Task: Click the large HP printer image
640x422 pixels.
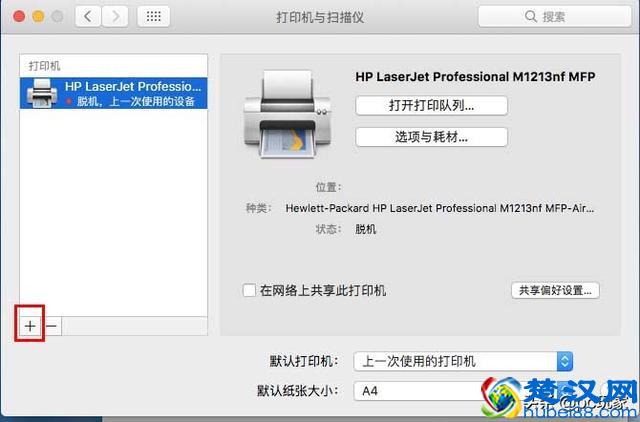Action: click(285, 112)
